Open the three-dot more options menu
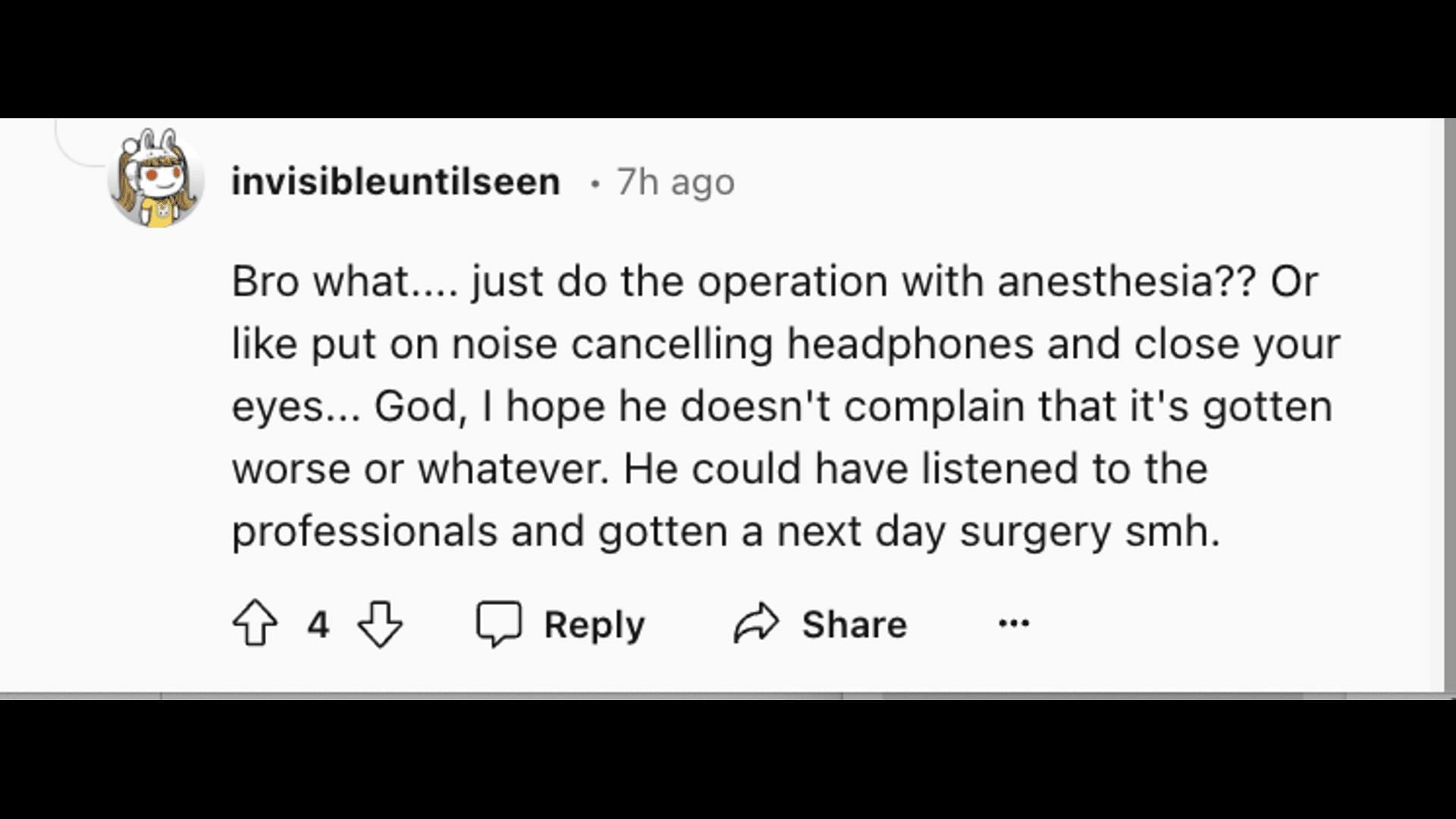Viewport: 1456px width, 819px height. pyautogui.click(x=1014, y=623)
